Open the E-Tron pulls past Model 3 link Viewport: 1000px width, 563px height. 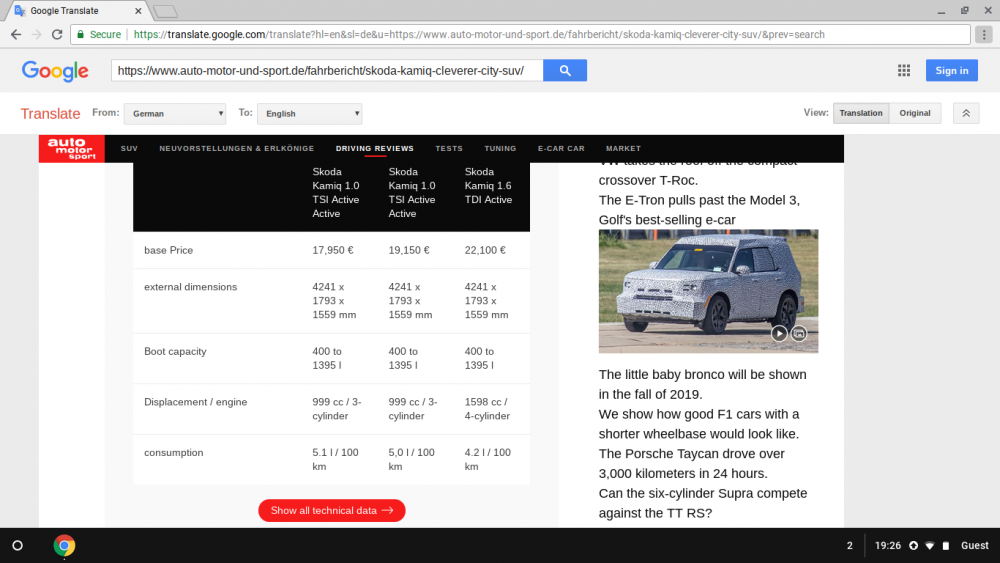(x=699, y=210)
